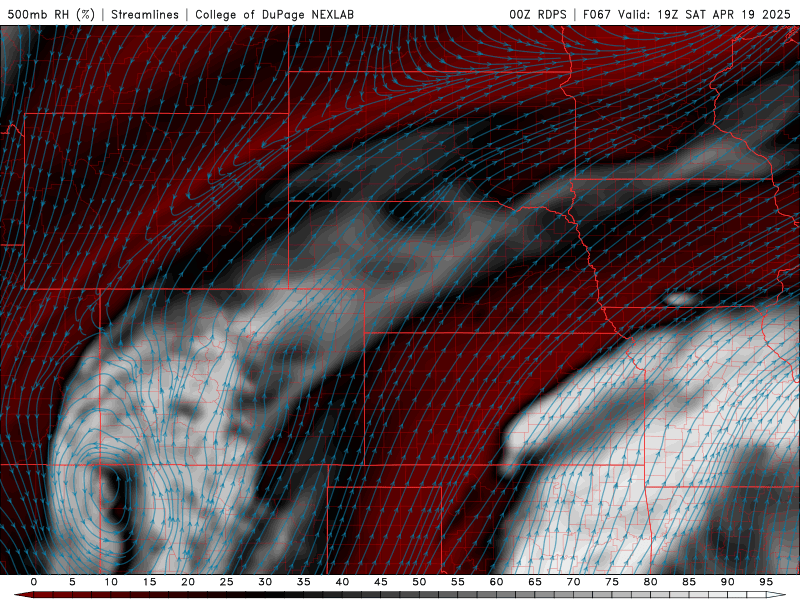This screenshot has height=600, width=800.
Task: Click the colorbar value 15
Action: [x=149, y=582]
